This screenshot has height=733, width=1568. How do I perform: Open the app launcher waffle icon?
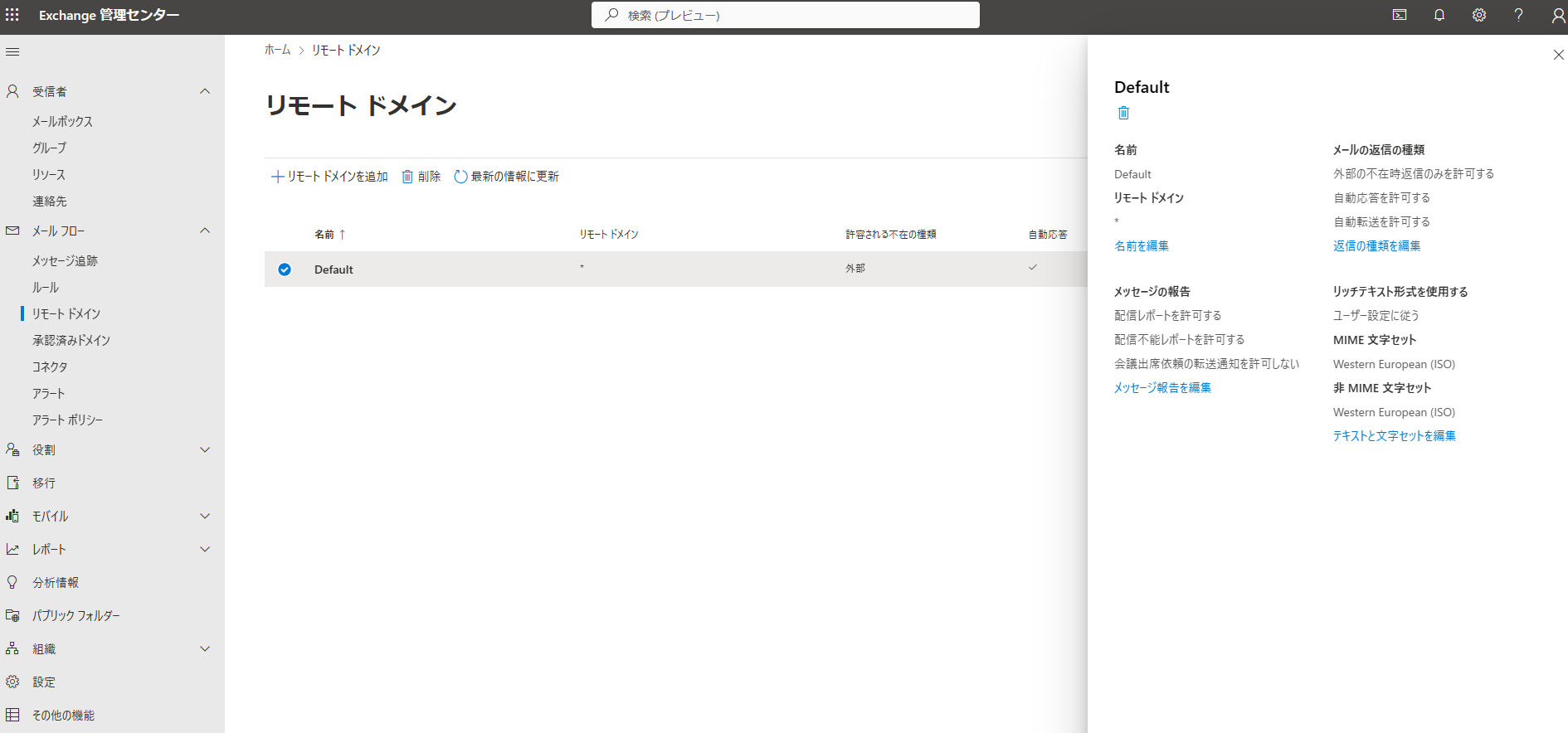point(12,15)
